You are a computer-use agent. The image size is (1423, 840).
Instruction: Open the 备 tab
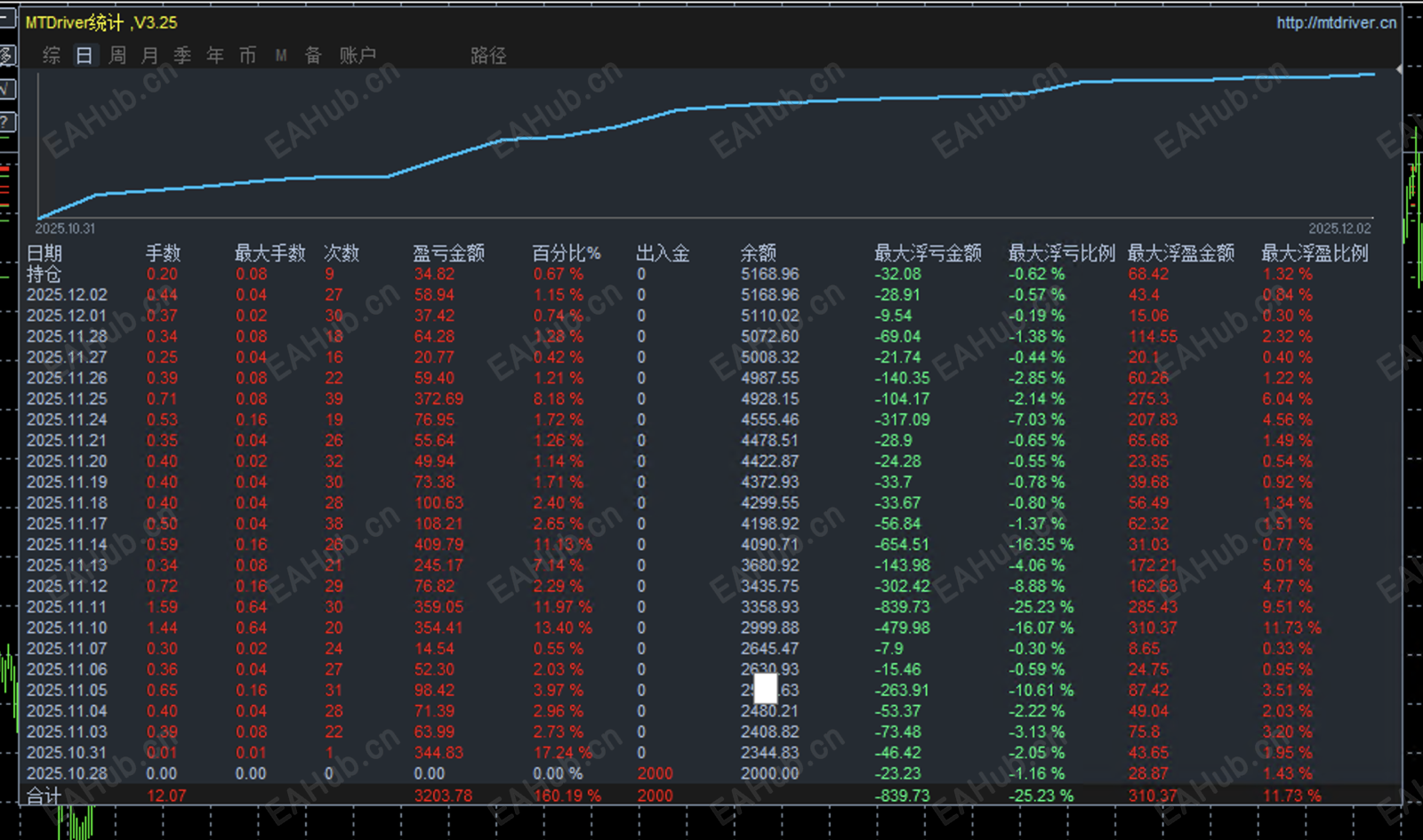pos(313,55)
